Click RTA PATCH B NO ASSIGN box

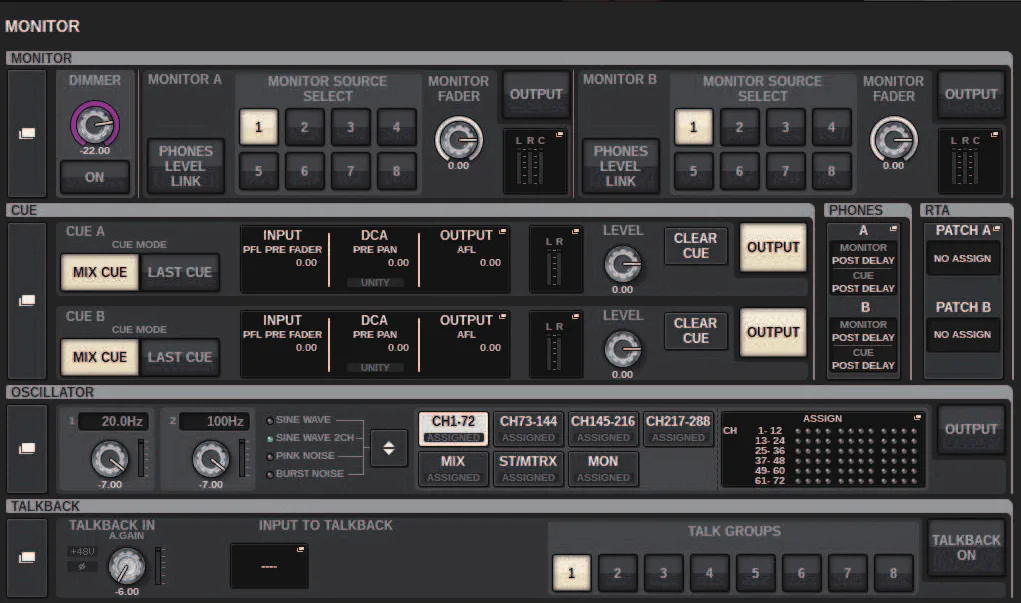click(x=962, y=335)
